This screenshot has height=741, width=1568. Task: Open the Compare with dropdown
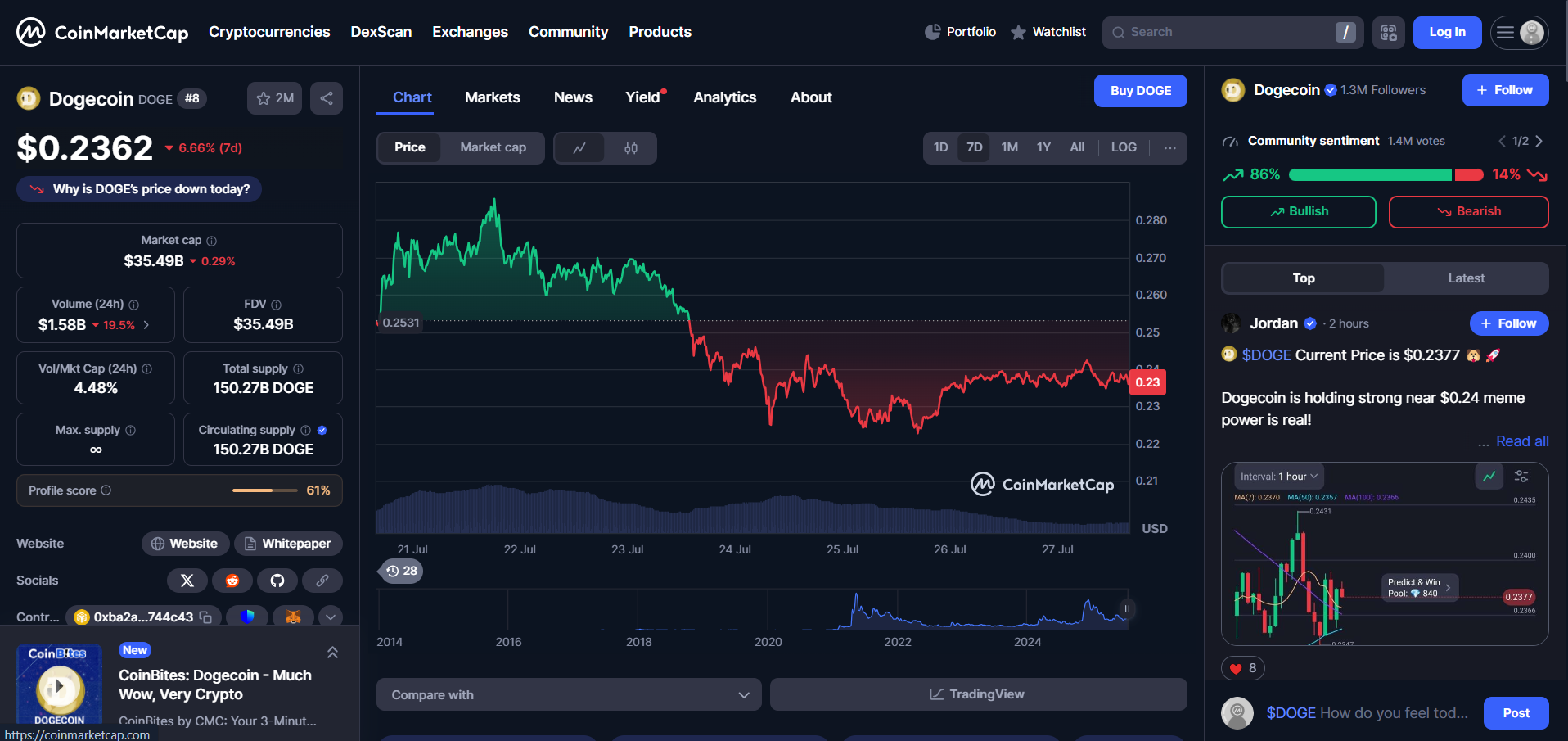569,694
